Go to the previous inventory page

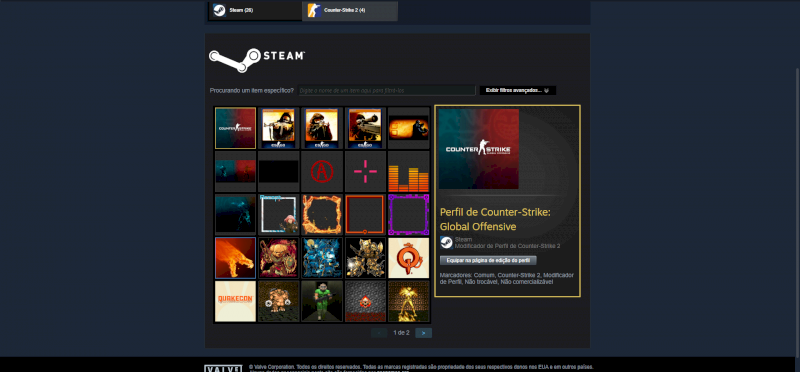coord(379,333)
